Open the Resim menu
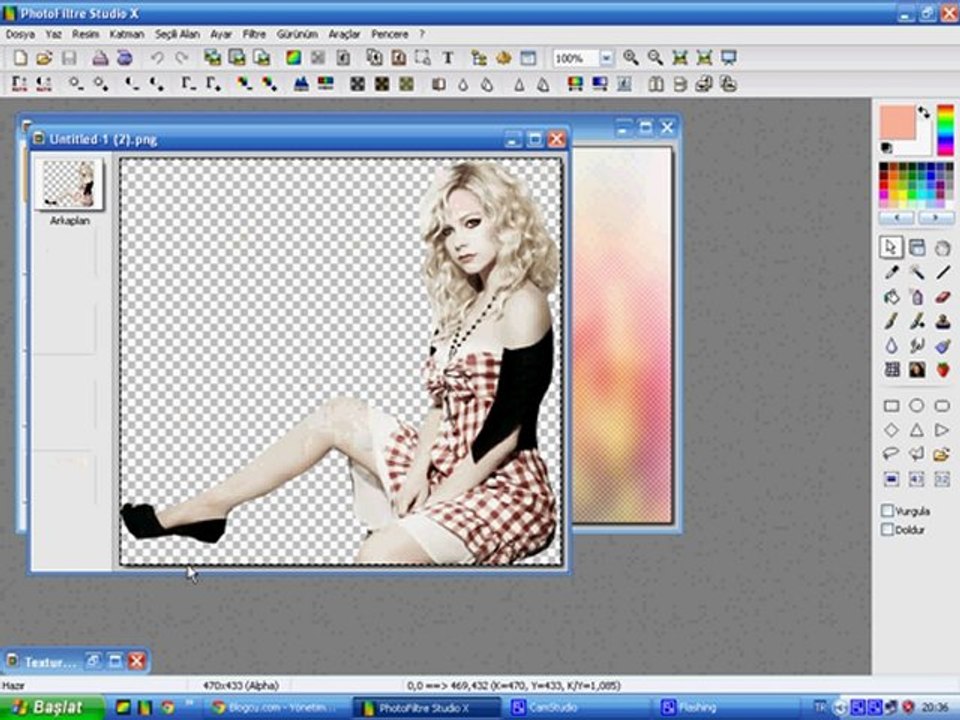This screenshot has width=960, height=720. tap(85, 34)
